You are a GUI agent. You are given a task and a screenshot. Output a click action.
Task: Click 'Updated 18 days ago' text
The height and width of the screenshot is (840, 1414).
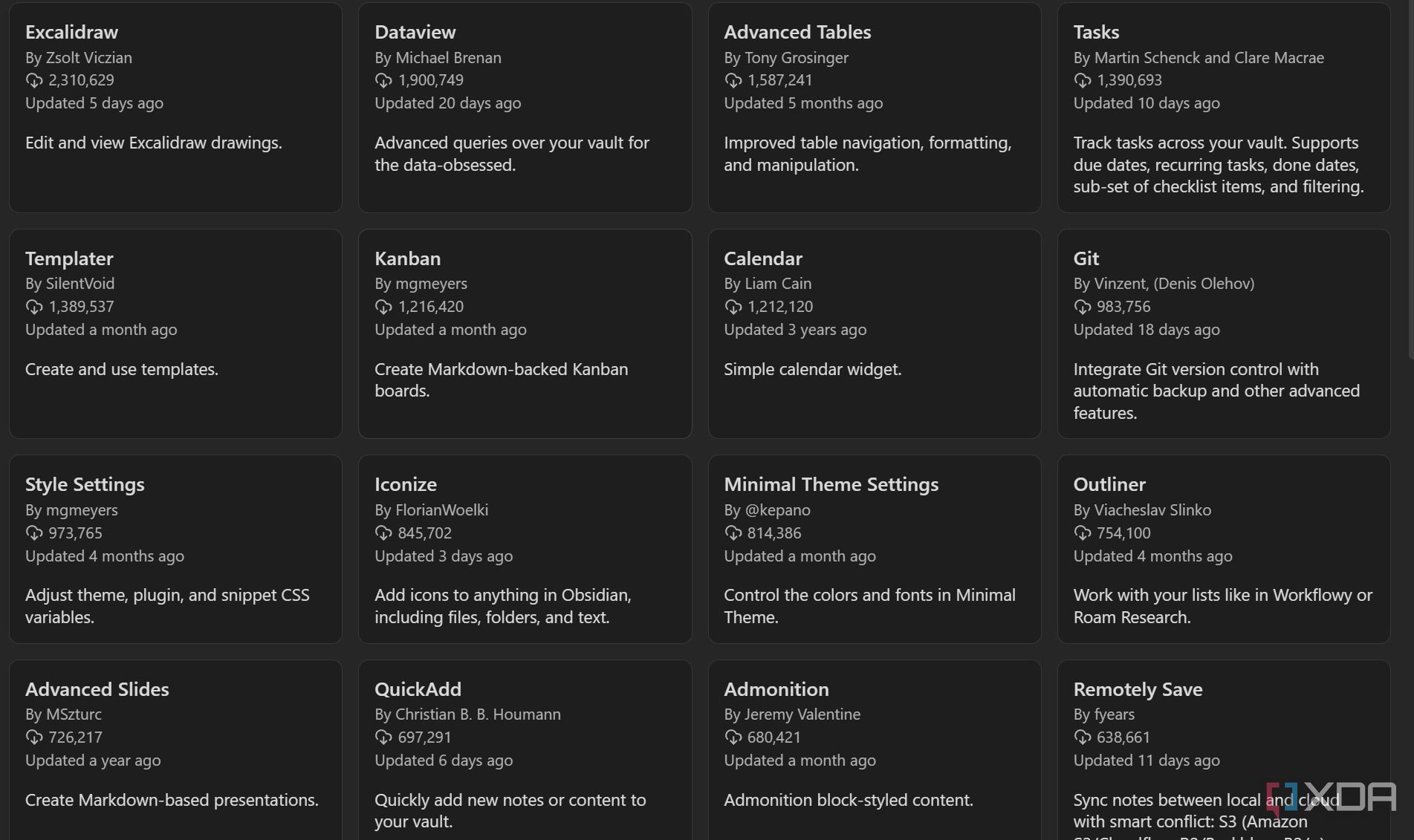pyautogui.click(x=1147, y=330)
